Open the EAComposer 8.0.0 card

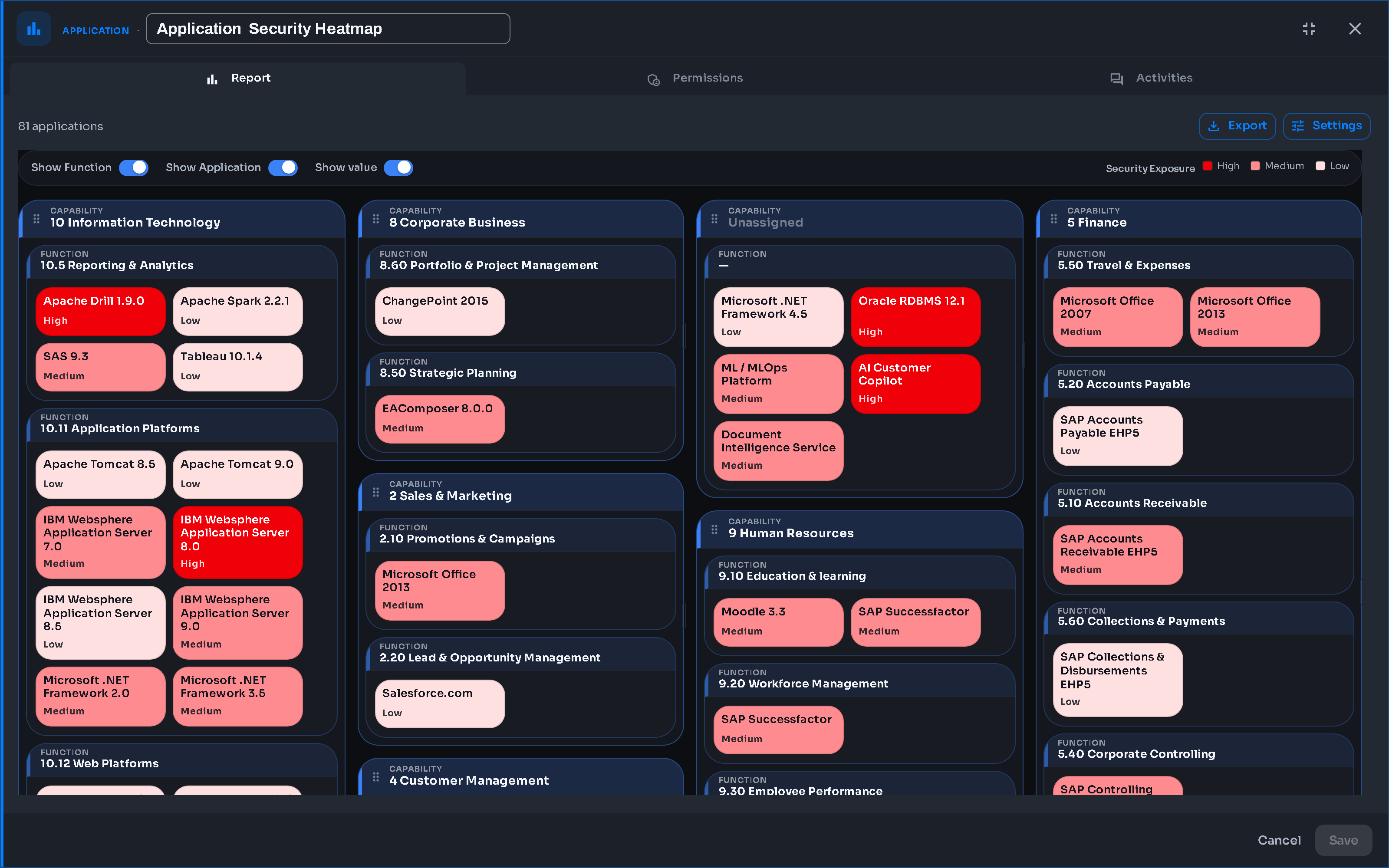pos(440,419)
